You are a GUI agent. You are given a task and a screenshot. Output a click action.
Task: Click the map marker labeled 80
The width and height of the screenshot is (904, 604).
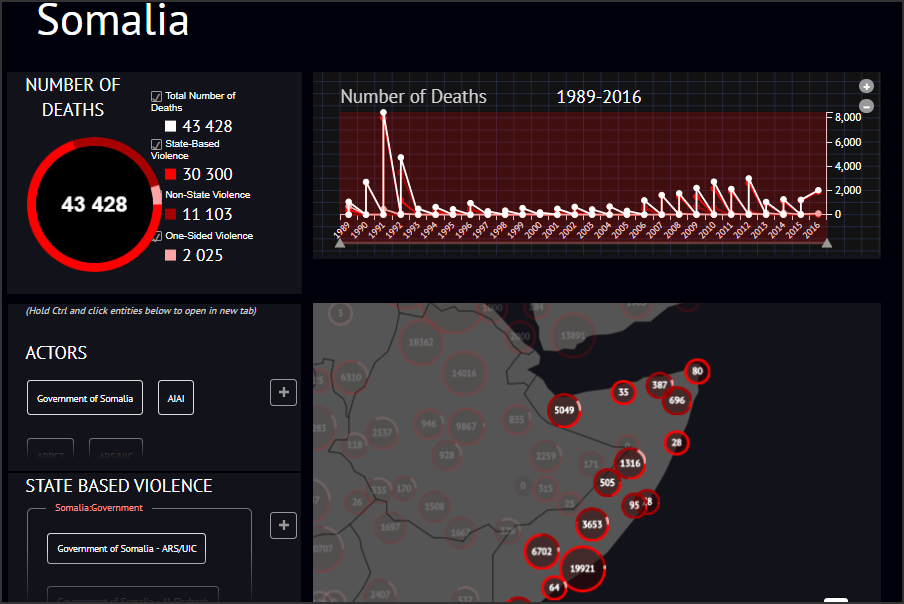pos(697,372)
